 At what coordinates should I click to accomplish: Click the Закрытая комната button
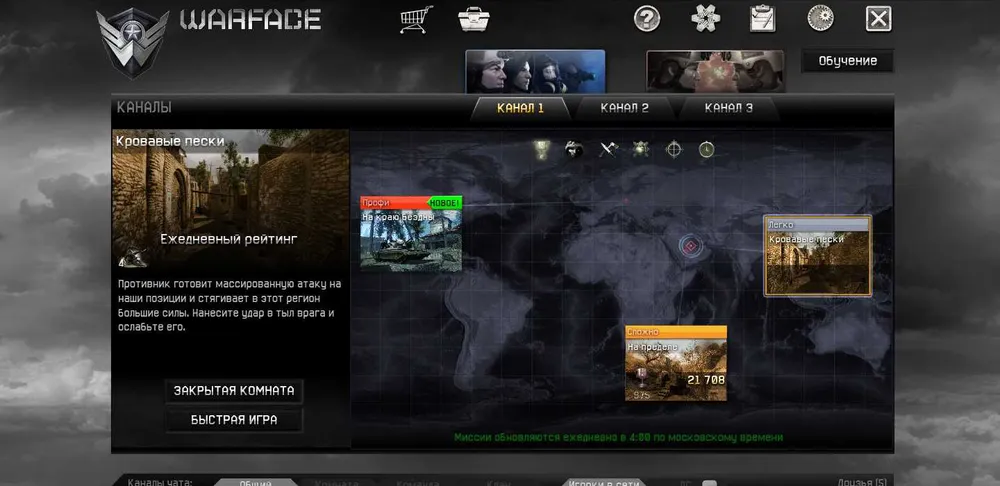(x=234, y=391)
